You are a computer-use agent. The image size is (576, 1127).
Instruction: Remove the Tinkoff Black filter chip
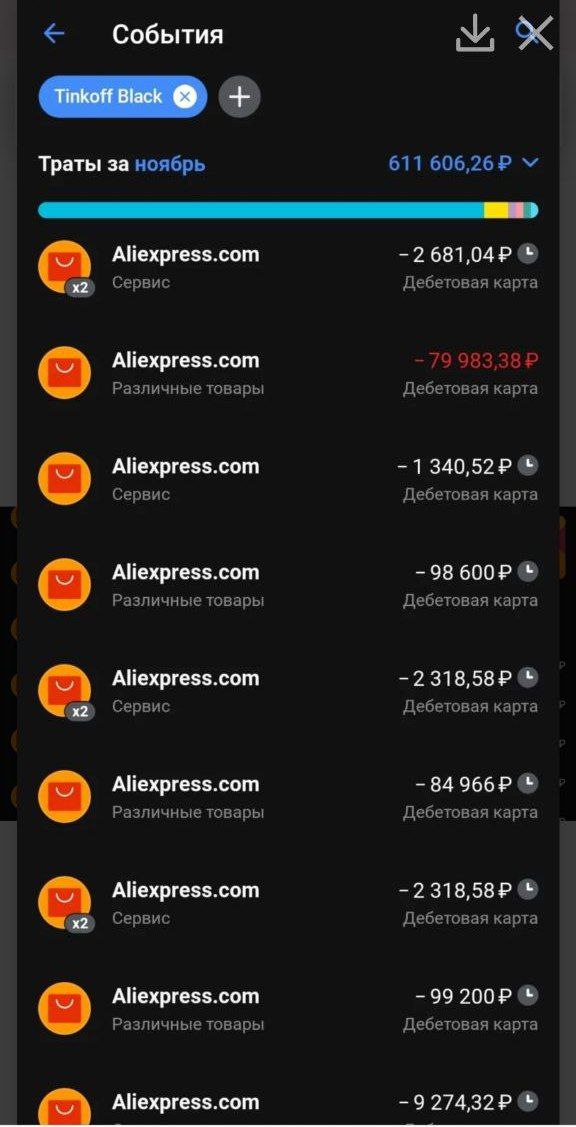[x=185, y=96]
